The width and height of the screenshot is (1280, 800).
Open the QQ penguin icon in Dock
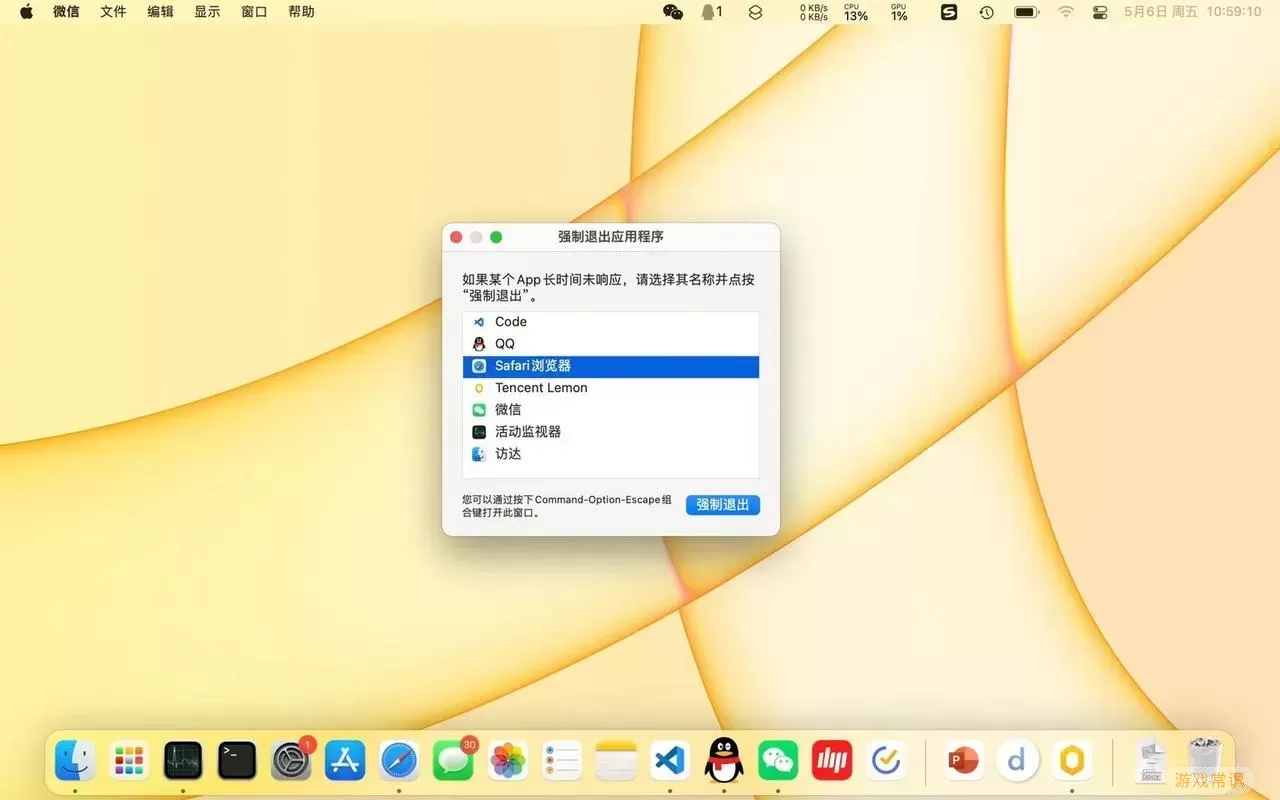[x=724, y=761]
